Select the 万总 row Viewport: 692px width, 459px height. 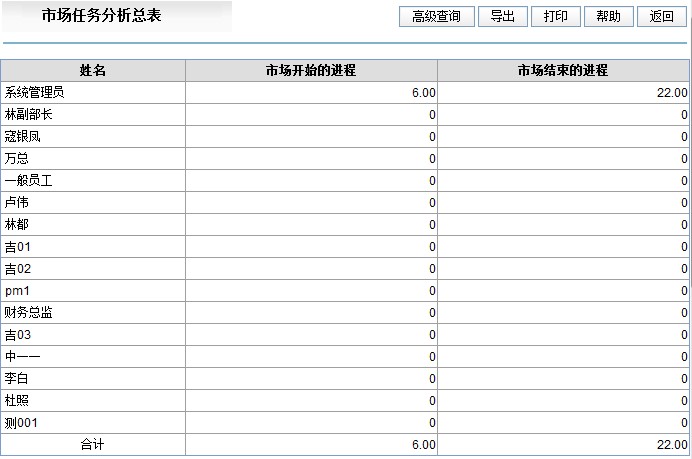17,159
